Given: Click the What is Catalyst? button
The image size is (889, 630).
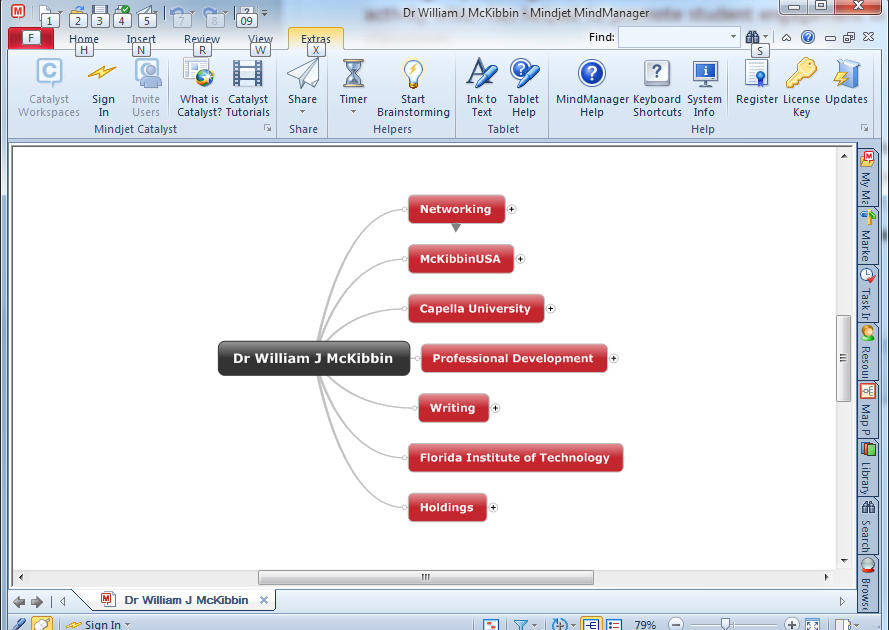Looking at the screenshot, I should tap(199, 86).
